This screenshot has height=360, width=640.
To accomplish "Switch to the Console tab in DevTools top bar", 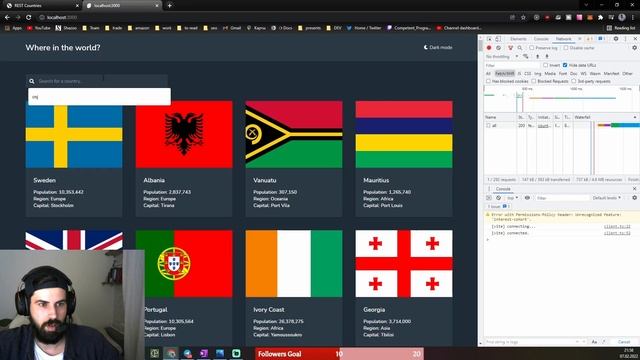I will pos(541,39).
